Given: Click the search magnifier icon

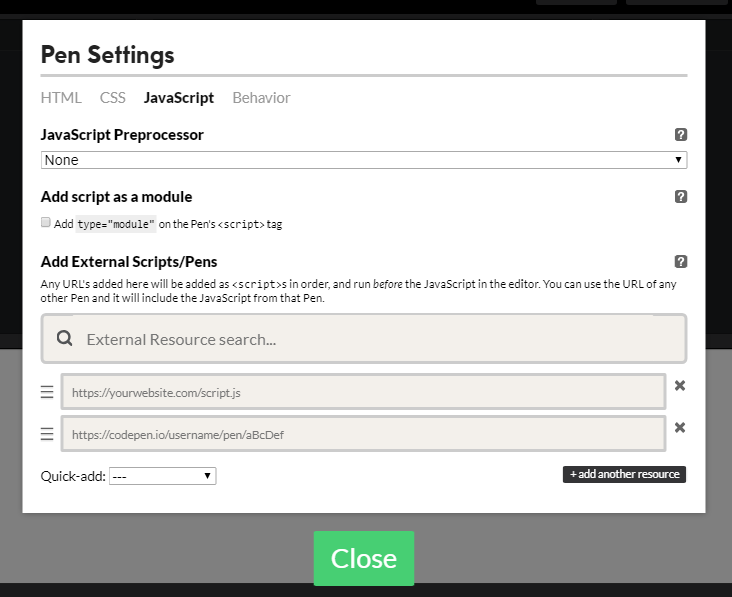Looking at the screenshot, I should tap(65, 339).
